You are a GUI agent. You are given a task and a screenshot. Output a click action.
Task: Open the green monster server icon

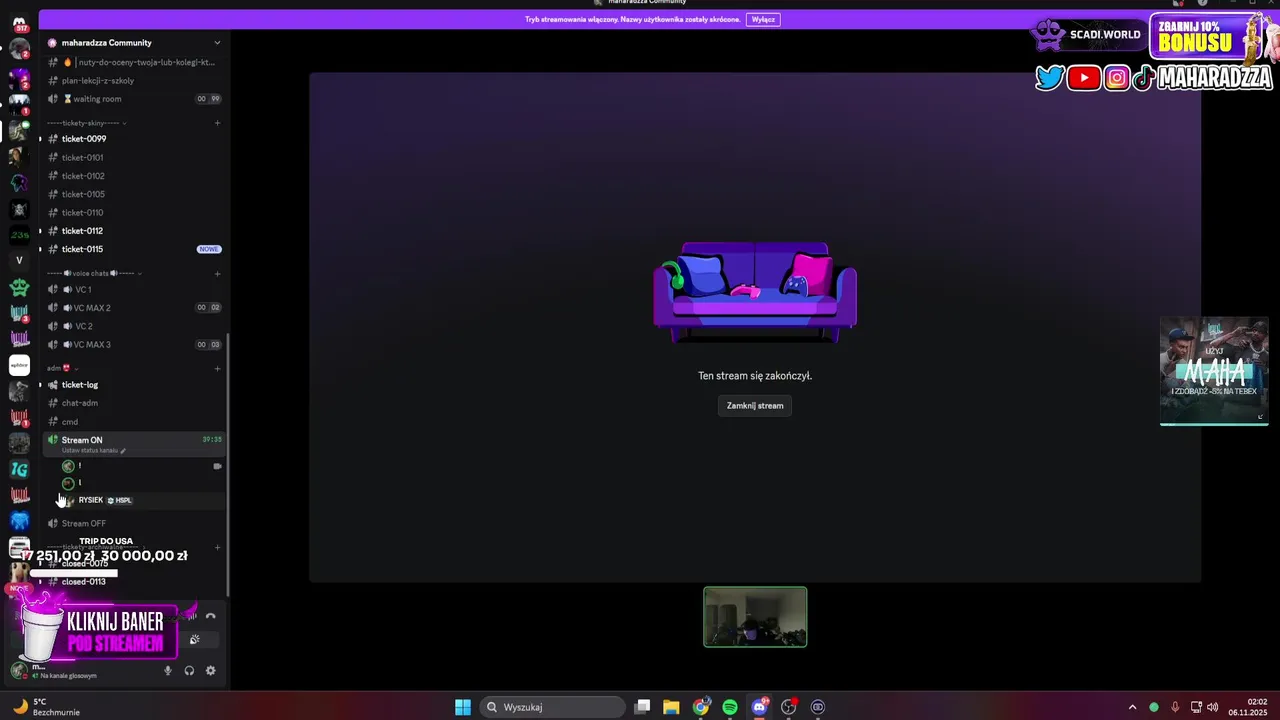[19, 288]
